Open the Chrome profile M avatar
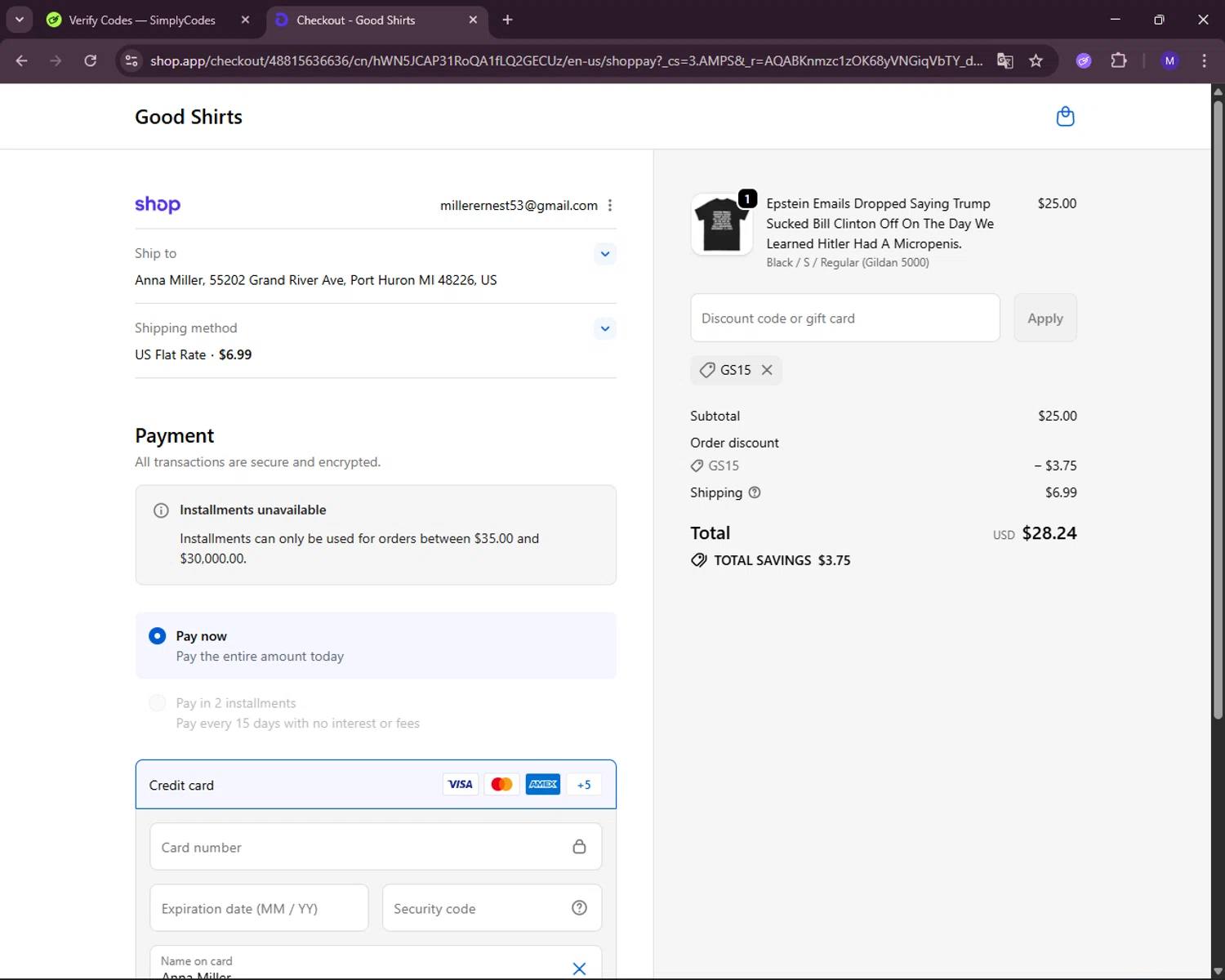Image resolution: width=1225 pixels, height=980 pixels. click(x=1169, y=60)
